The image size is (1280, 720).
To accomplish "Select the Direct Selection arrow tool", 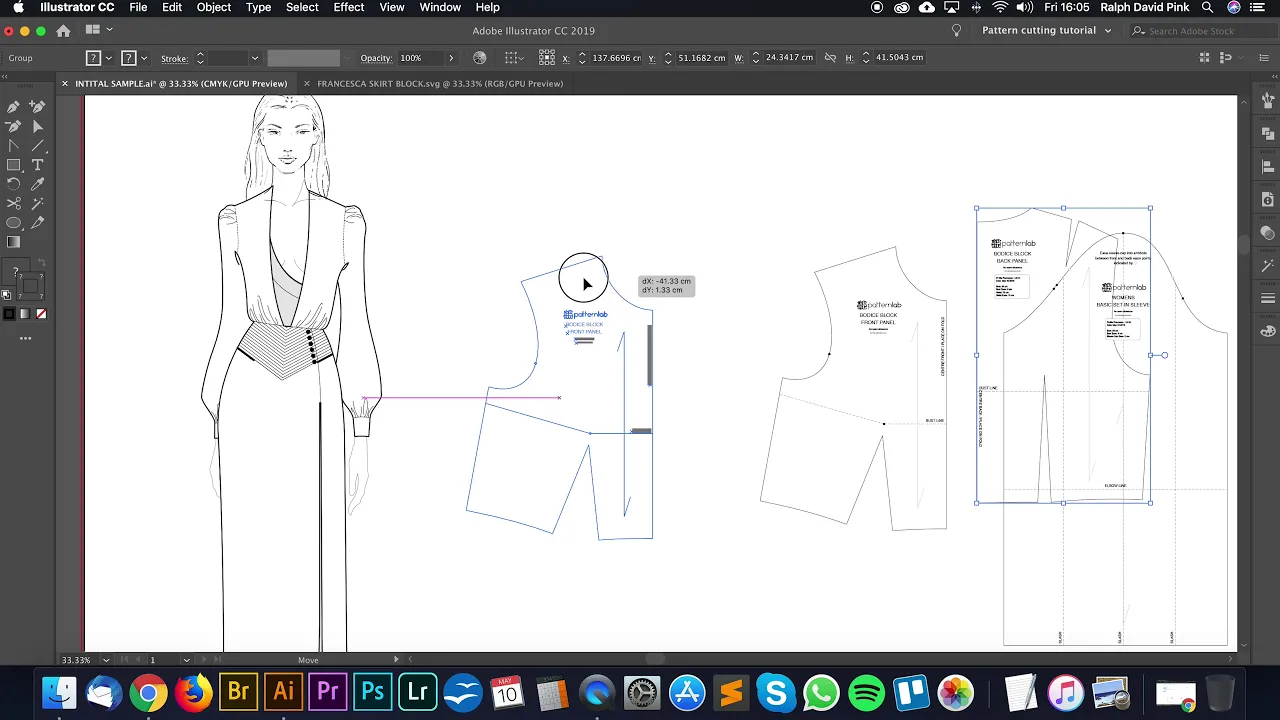I will tap(38, 126).
